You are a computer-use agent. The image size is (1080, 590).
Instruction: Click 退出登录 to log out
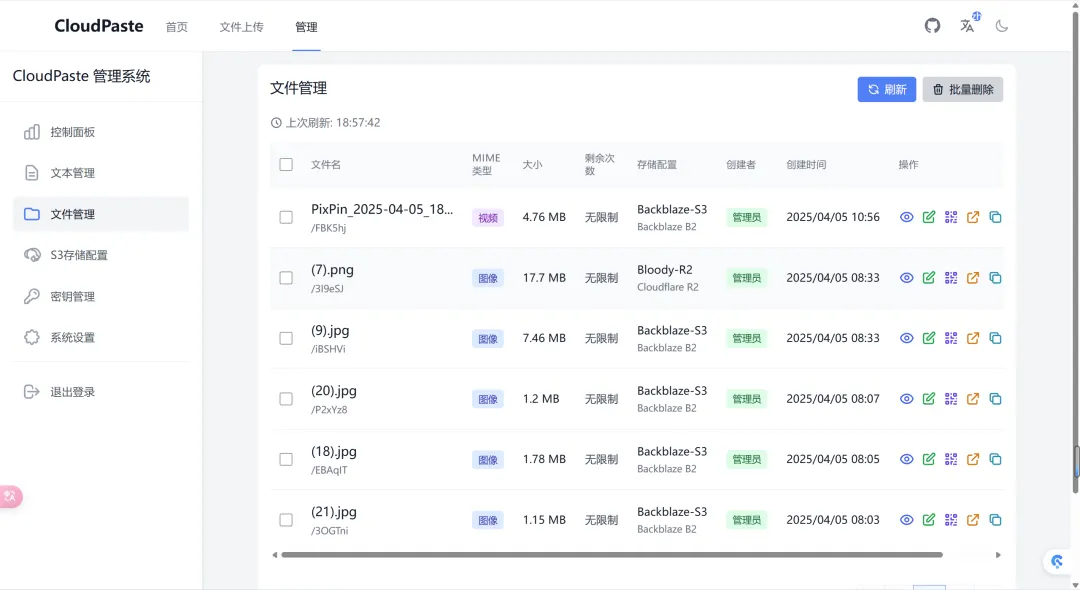[x=101, y=392]
